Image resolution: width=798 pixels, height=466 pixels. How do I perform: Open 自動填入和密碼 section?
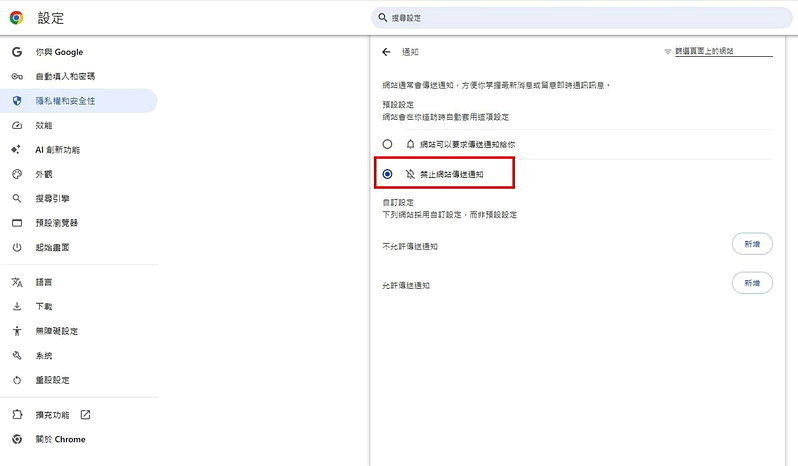79,76
